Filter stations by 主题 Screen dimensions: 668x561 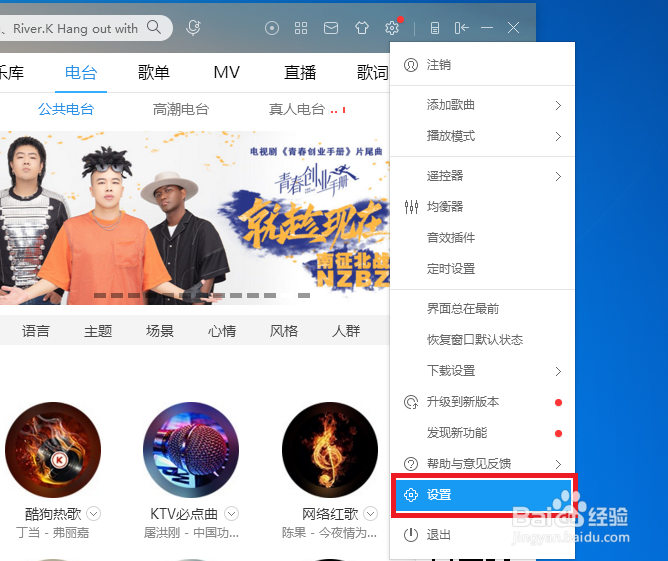98,331
